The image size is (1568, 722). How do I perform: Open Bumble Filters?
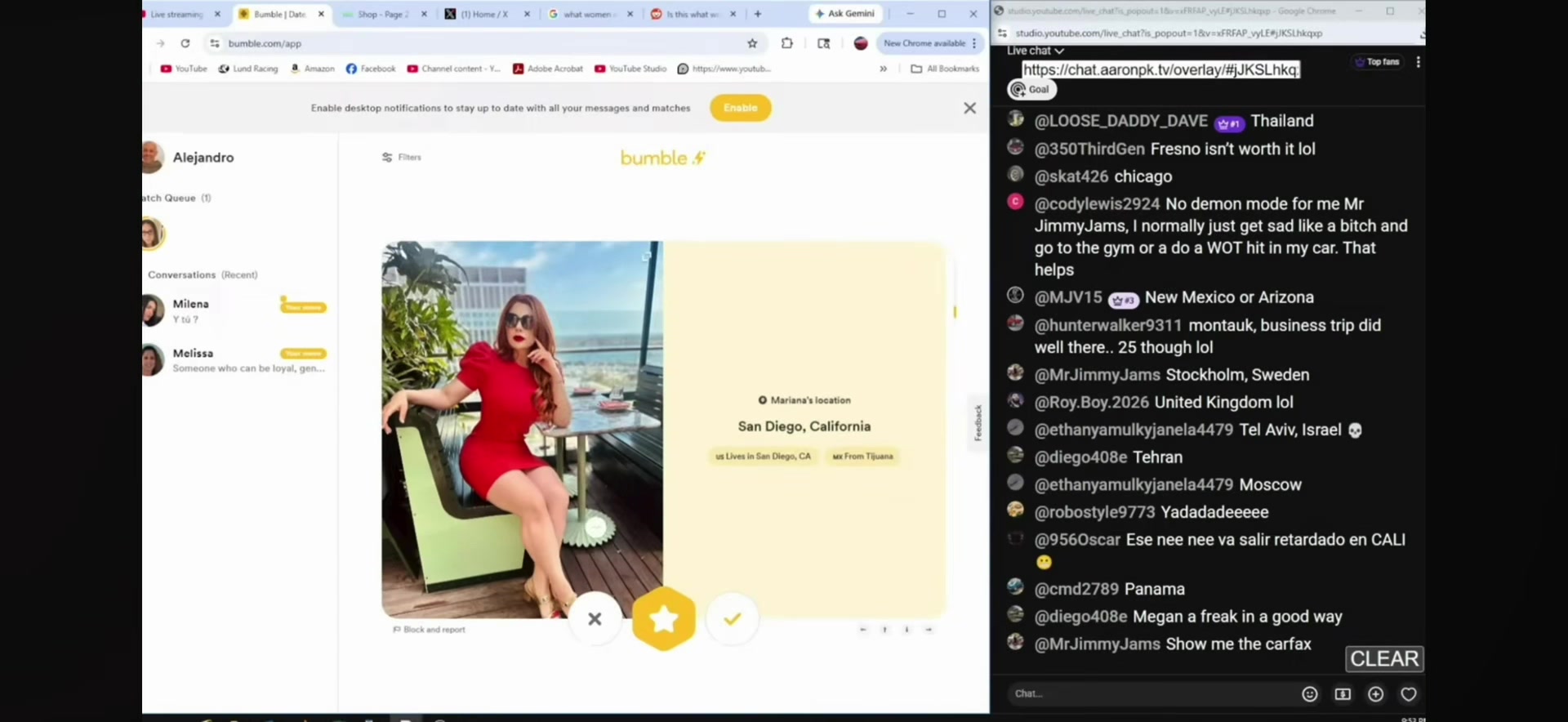pyautogui.click(x=402, y=157)
